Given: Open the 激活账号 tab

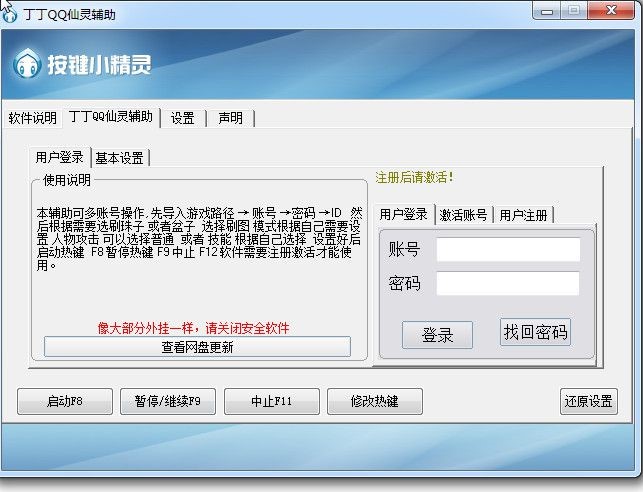Looking at the screenshot, I should click(463, 215).
